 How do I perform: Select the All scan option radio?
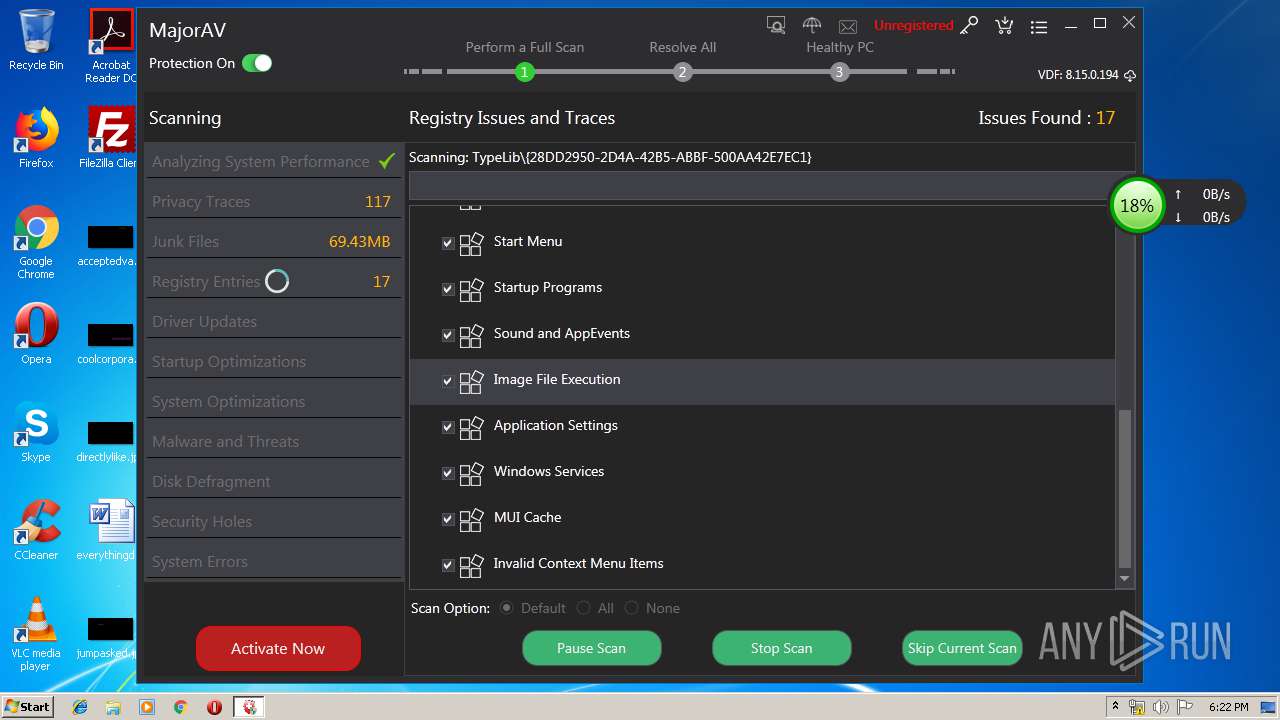point(583,608)
